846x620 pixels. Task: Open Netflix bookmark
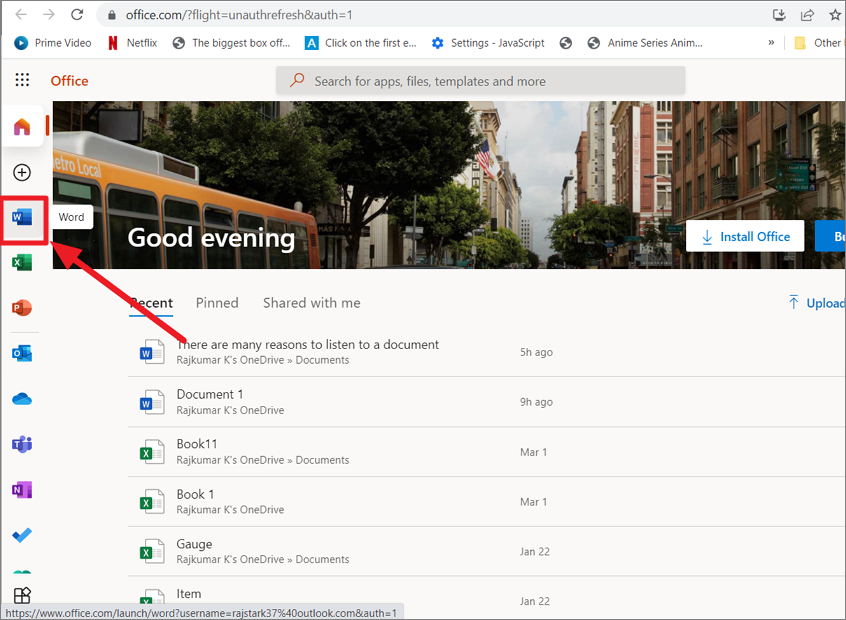click(133, 43)
